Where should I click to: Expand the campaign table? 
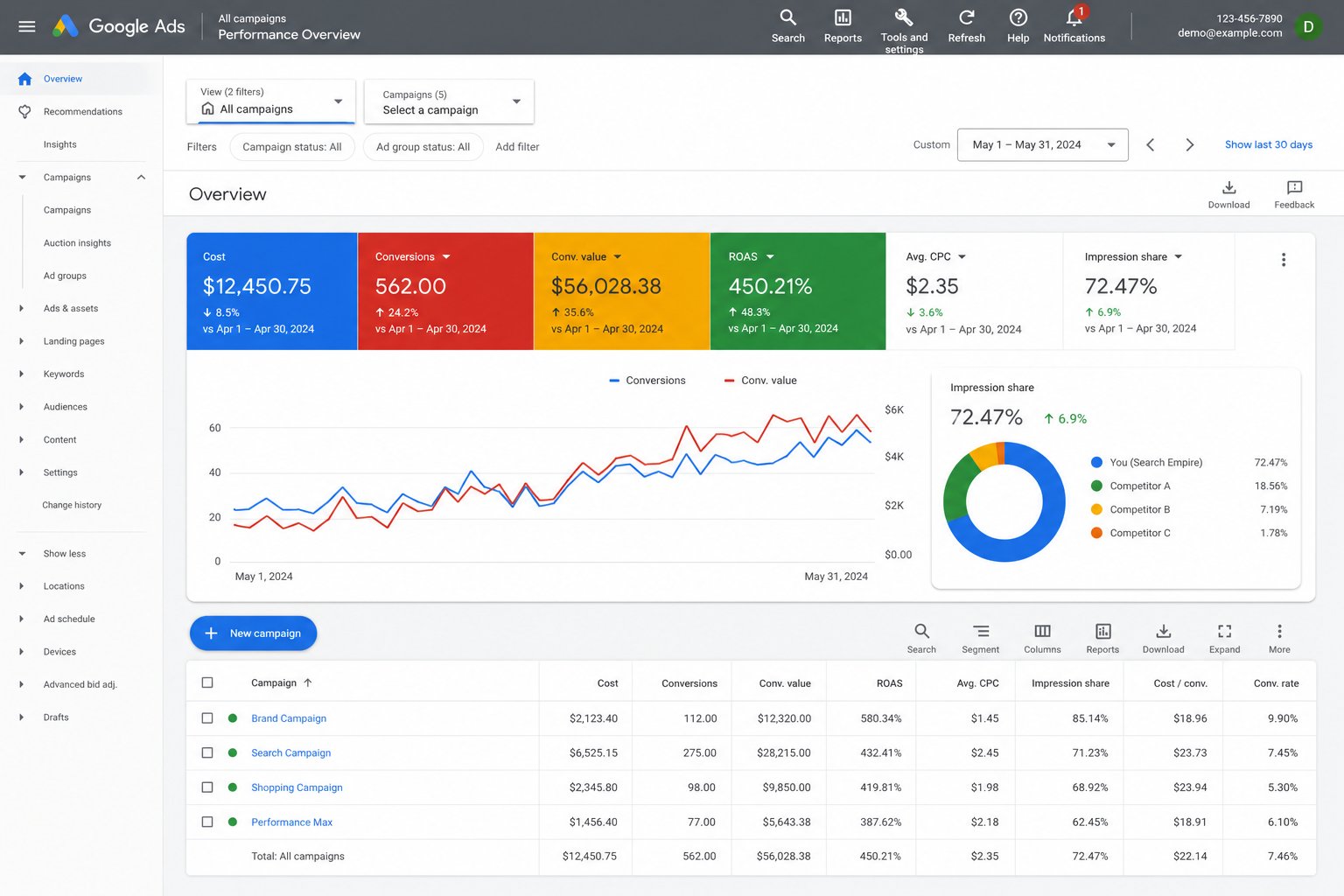pyautogui.click(x=1224, y=638)
